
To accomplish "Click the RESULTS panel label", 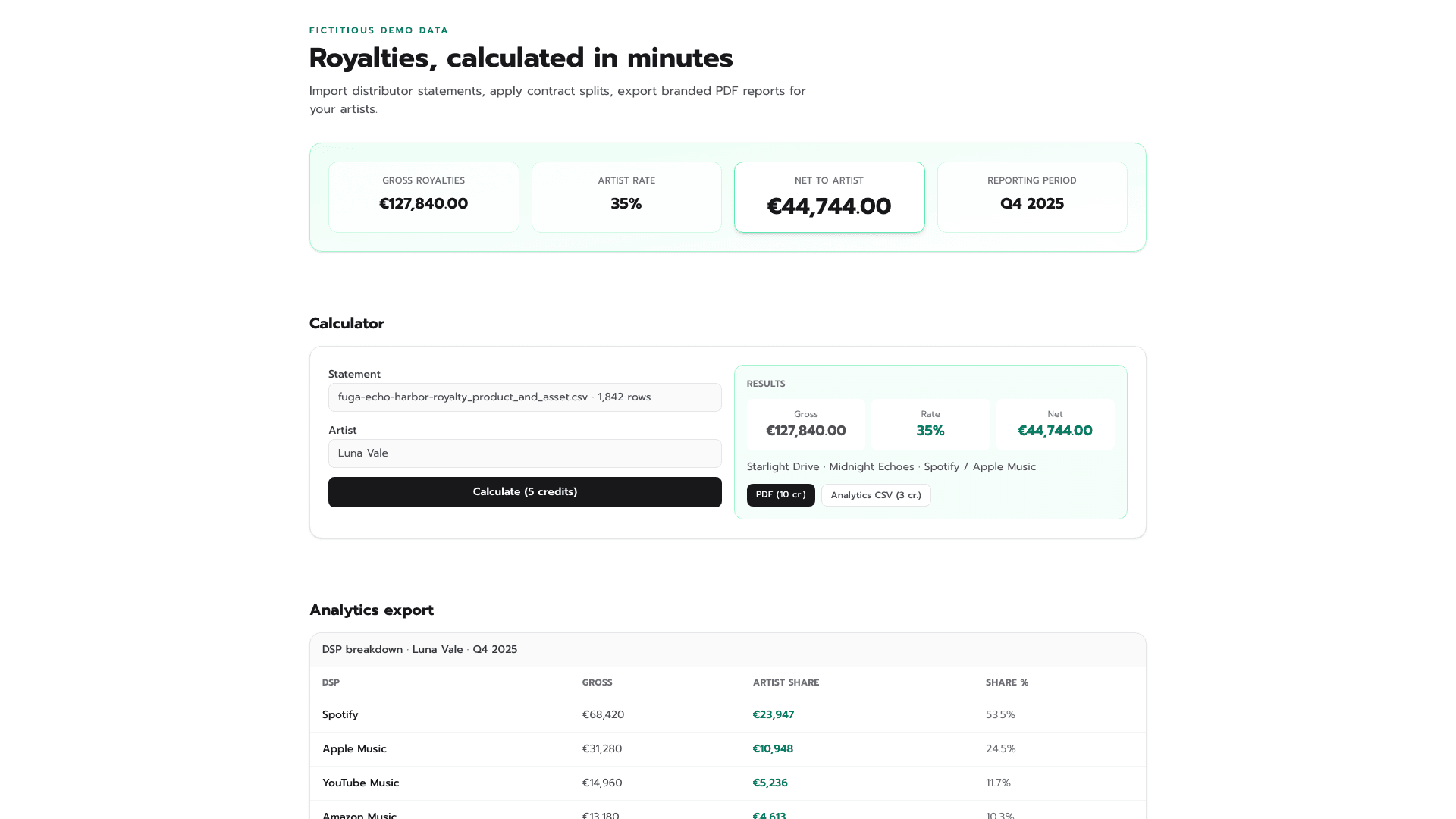I will (x=766, y=384).
